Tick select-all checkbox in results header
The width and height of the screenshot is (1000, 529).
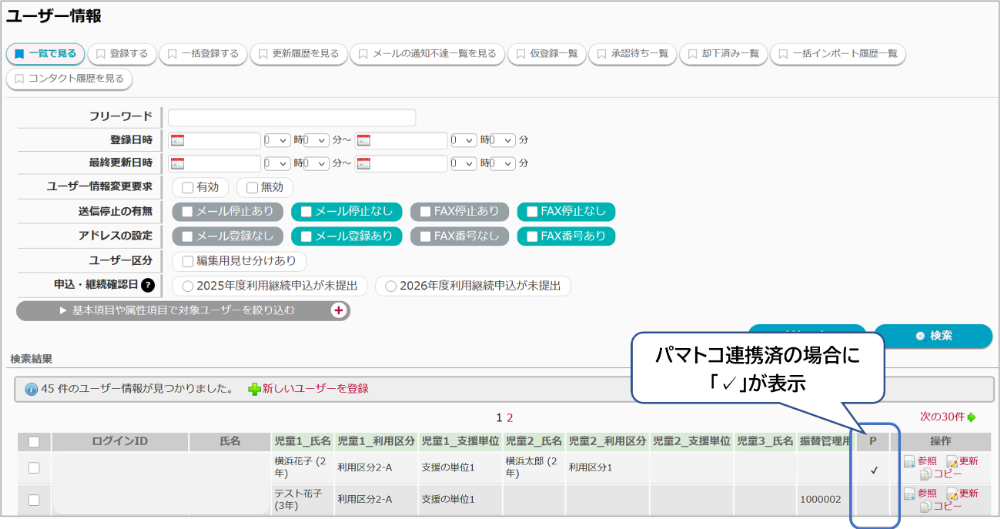34,441
